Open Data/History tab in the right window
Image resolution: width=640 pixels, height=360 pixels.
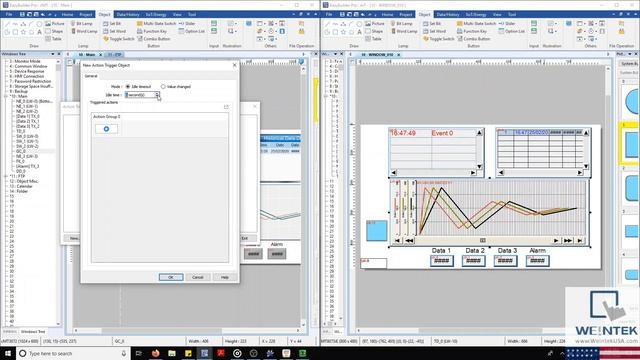pos(448,14)
